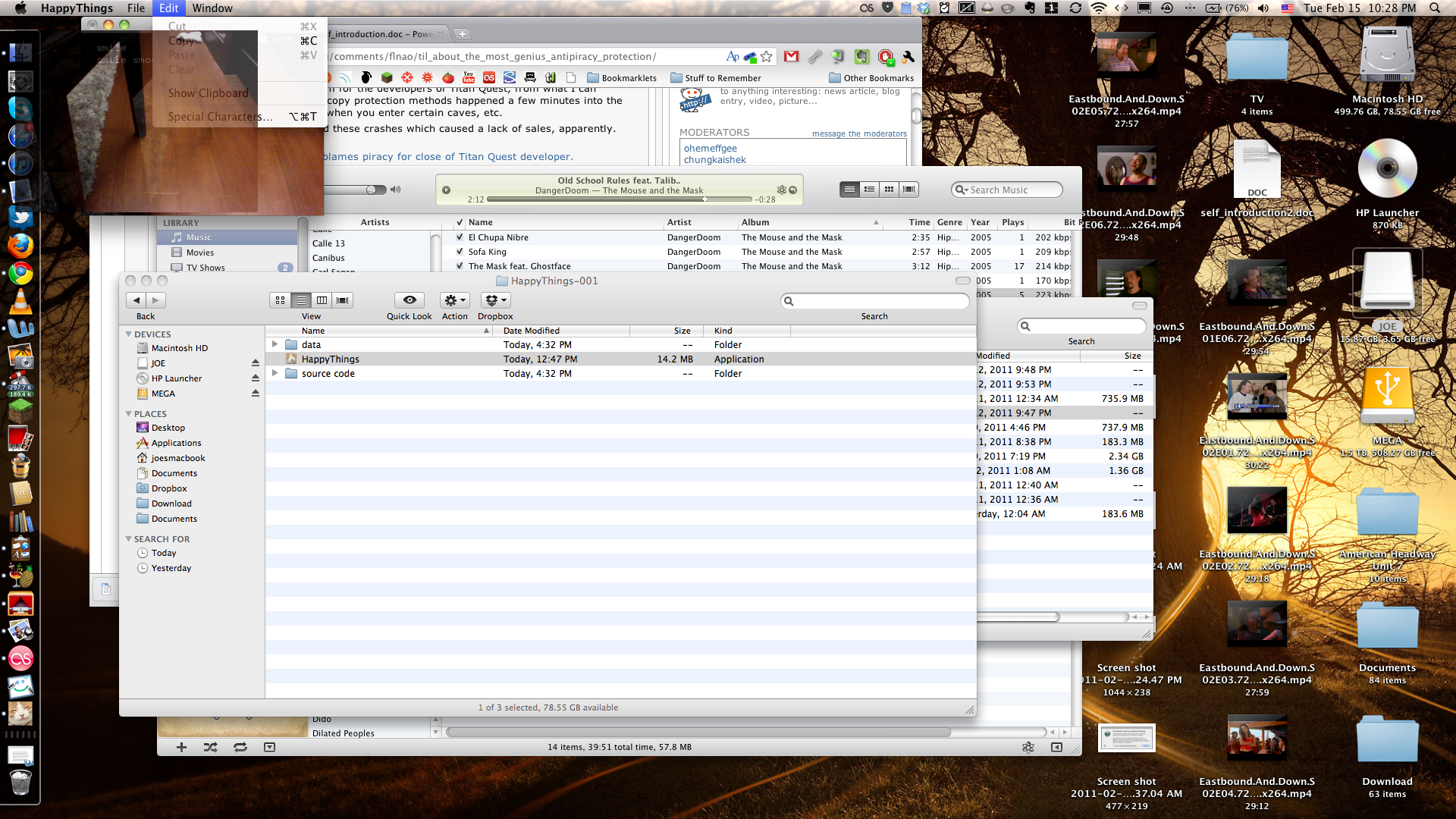Open the Window menu
The image size is (1456, 819).
tap(212, 8)
